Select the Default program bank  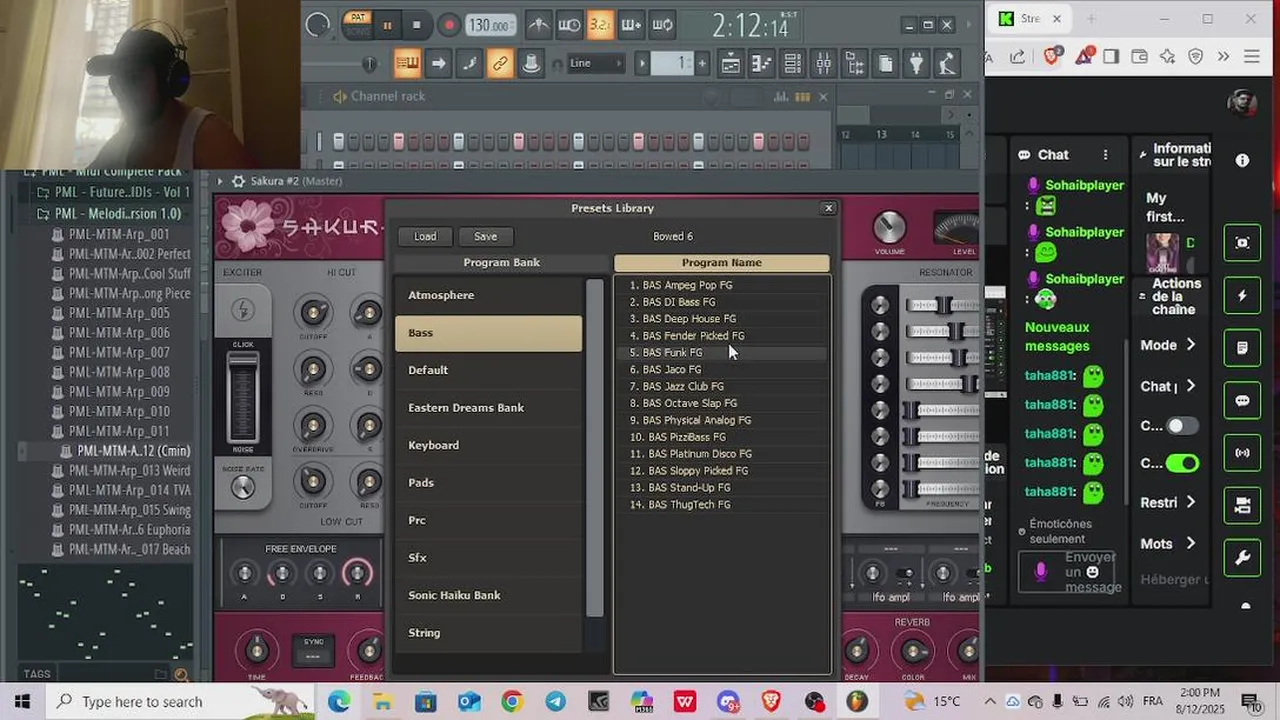point(488,370)
